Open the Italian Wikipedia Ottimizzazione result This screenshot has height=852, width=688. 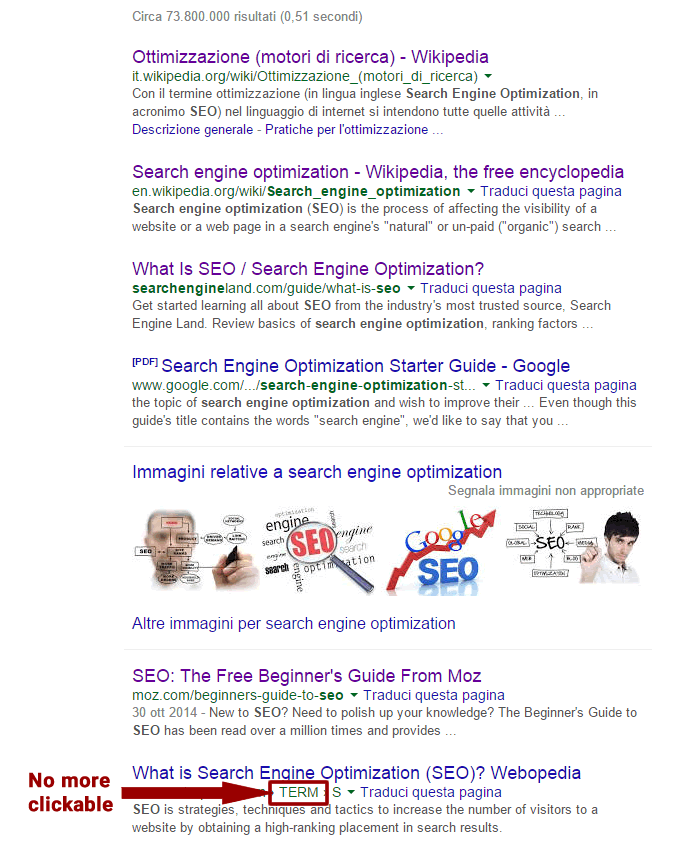[x=310, y=57]
